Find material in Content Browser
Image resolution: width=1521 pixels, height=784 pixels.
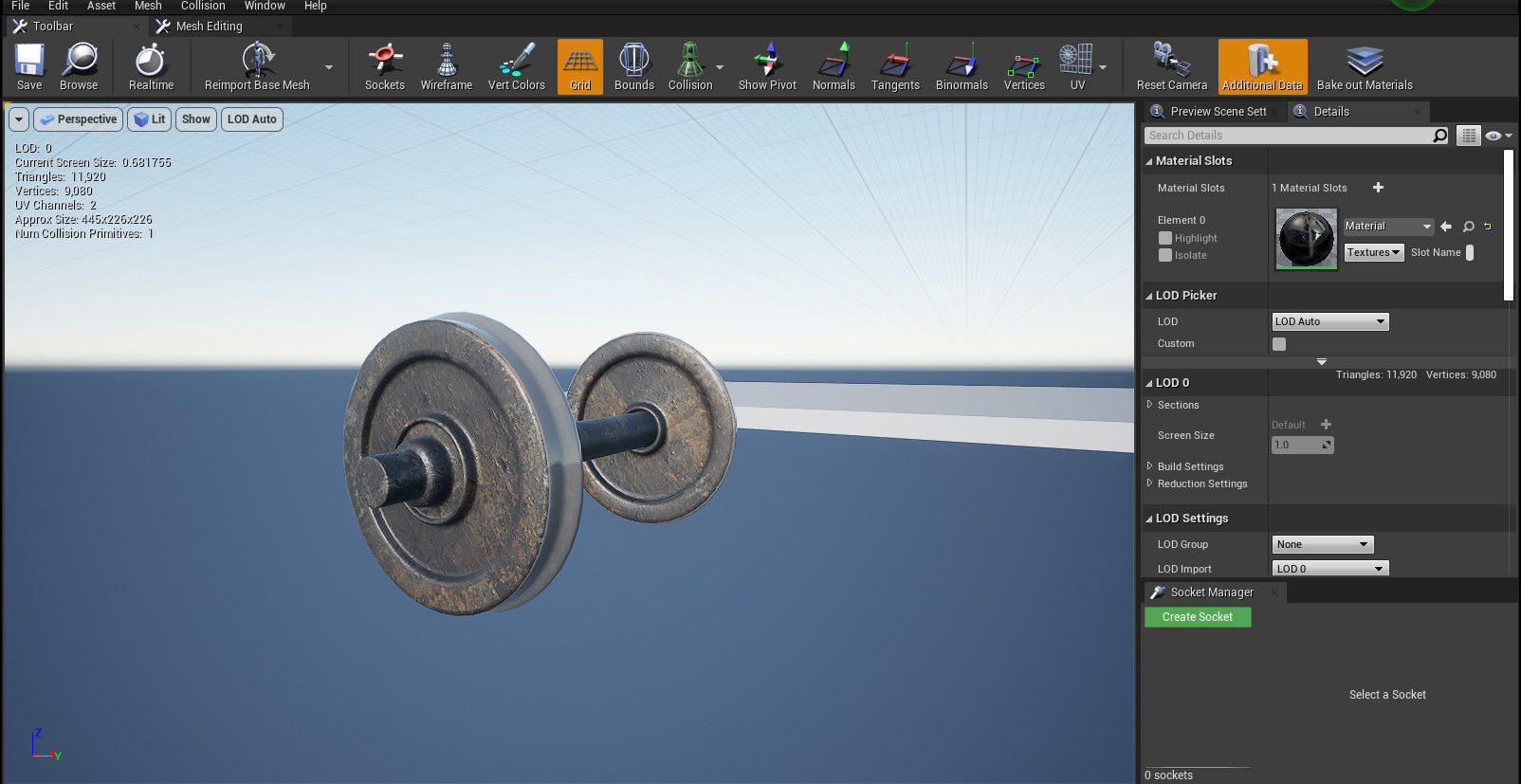(x=1469, y=227)
